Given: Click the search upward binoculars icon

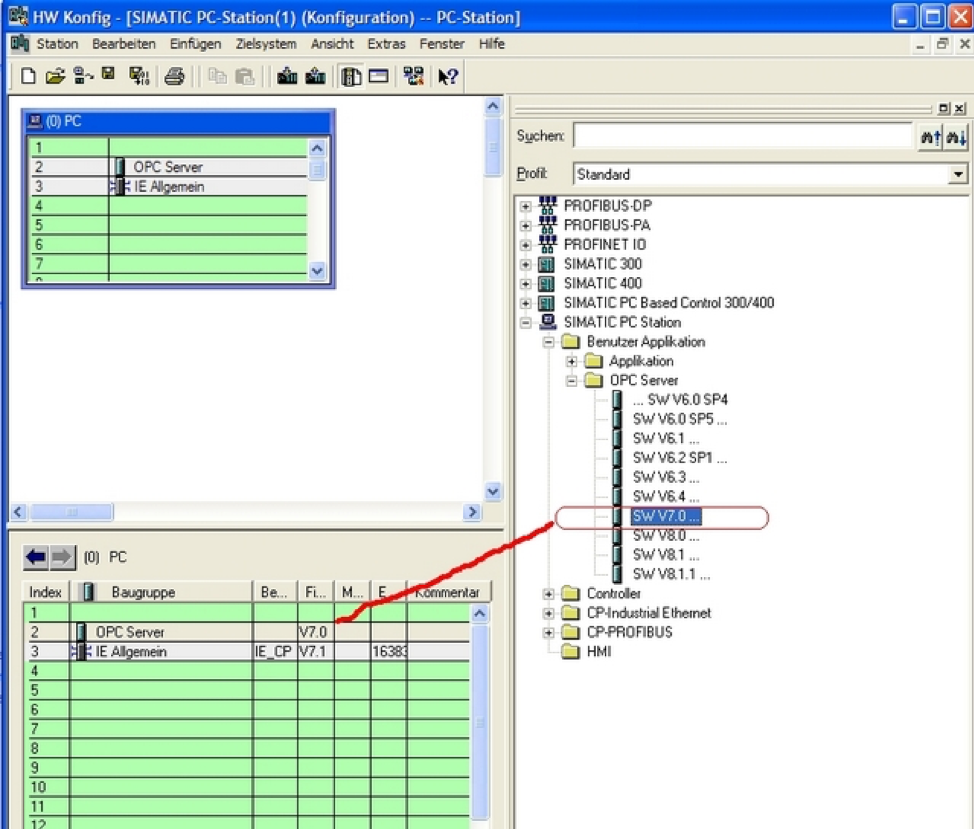Looking at the screenshot, I should (930, 137).
